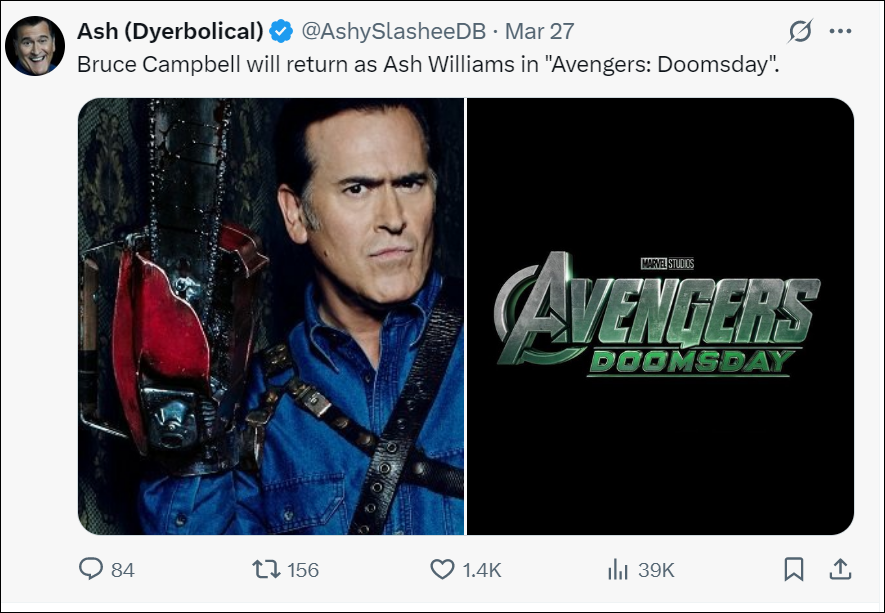Screen dimensions: 885x613
Task: Open the chainsaw Ash Williams photo
Action: pos(271,316)
